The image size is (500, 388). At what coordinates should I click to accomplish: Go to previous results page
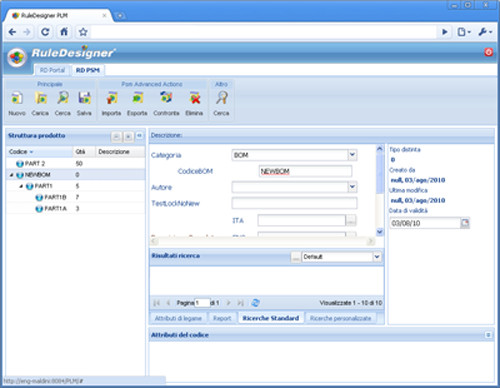coord(168,303)
